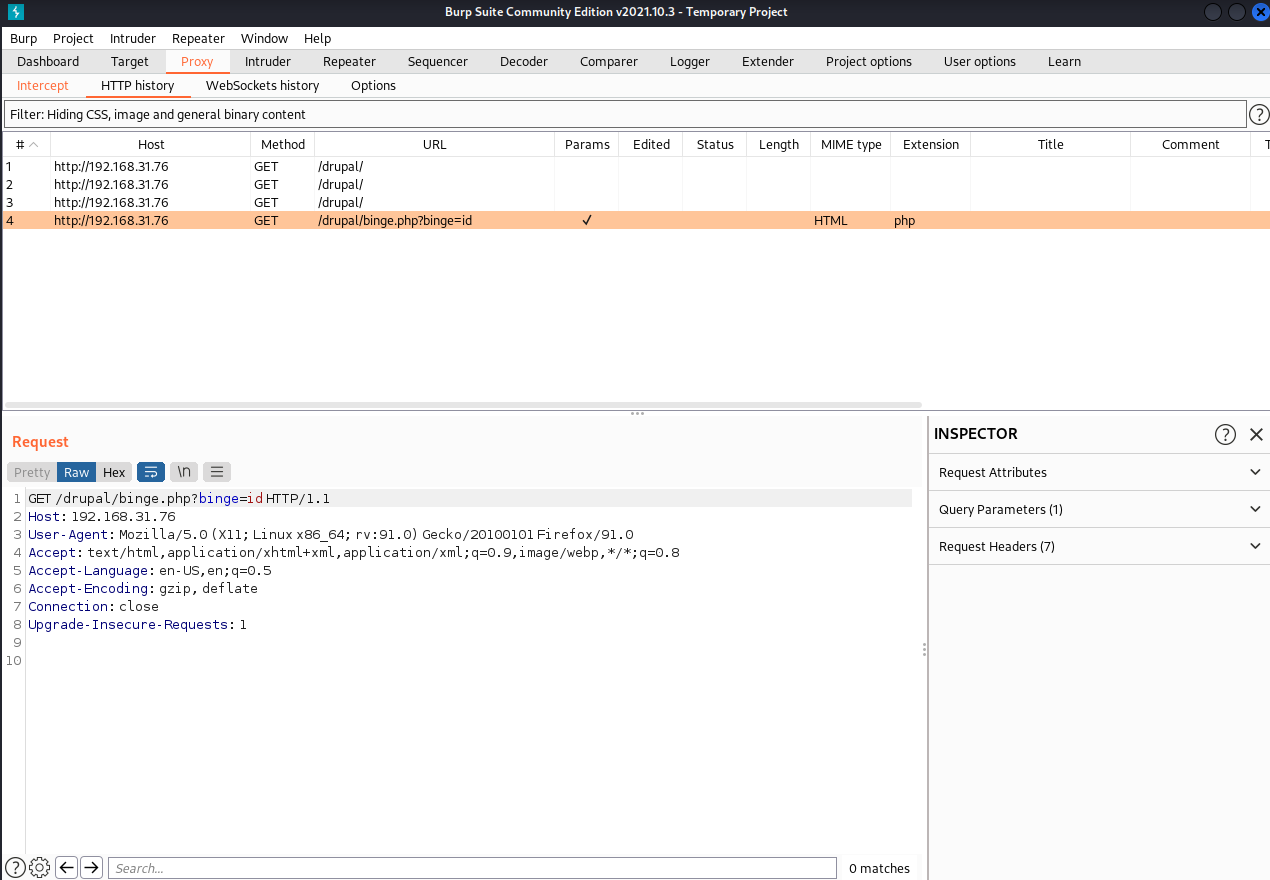Switch to the Target tab
The height and width of the screenshot is (880, 1270).
pos(130,61)
